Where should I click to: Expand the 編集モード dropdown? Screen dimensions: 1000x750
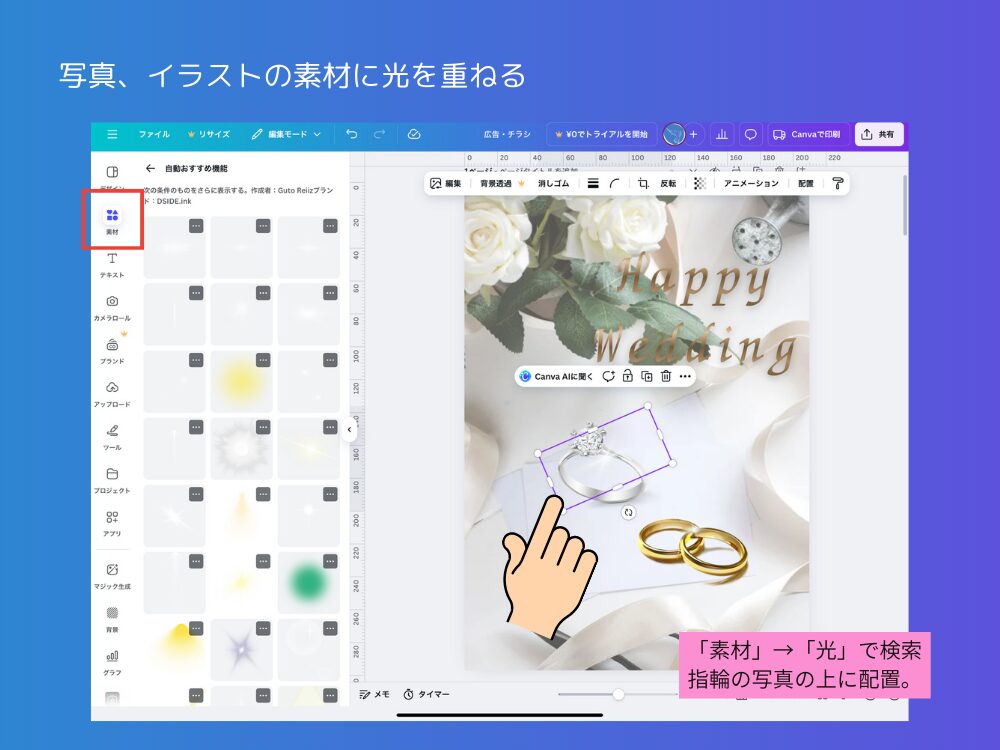[x=290, y=134]
